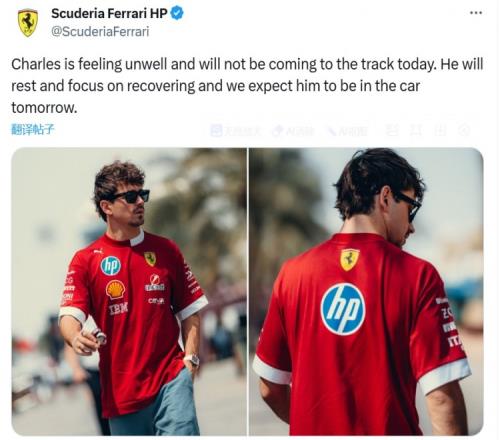The image size is (500, 440).
Task: Select the tweet text about Charles feeling unwell
Action: click(x=247, y=86)
